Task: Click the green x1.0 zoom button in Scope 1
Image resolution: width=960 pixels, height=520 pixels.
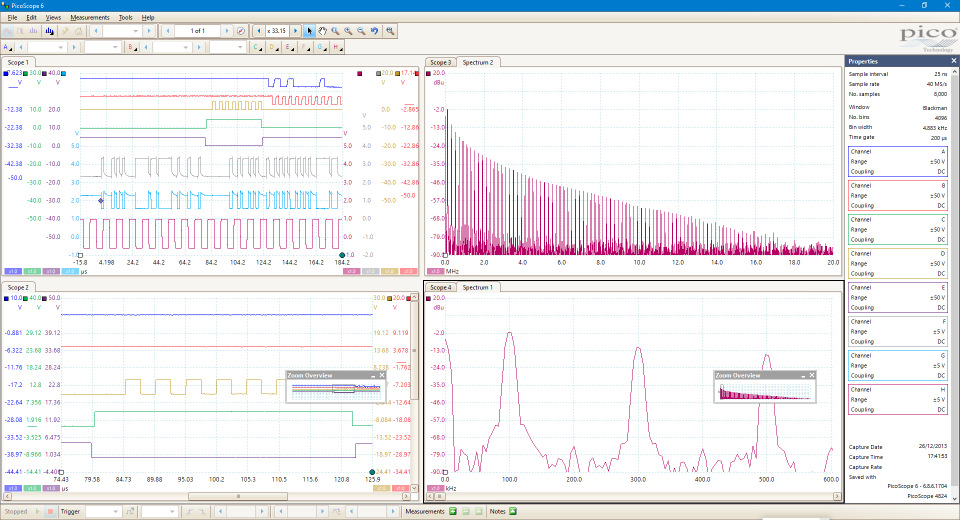Action: [32, 271]
